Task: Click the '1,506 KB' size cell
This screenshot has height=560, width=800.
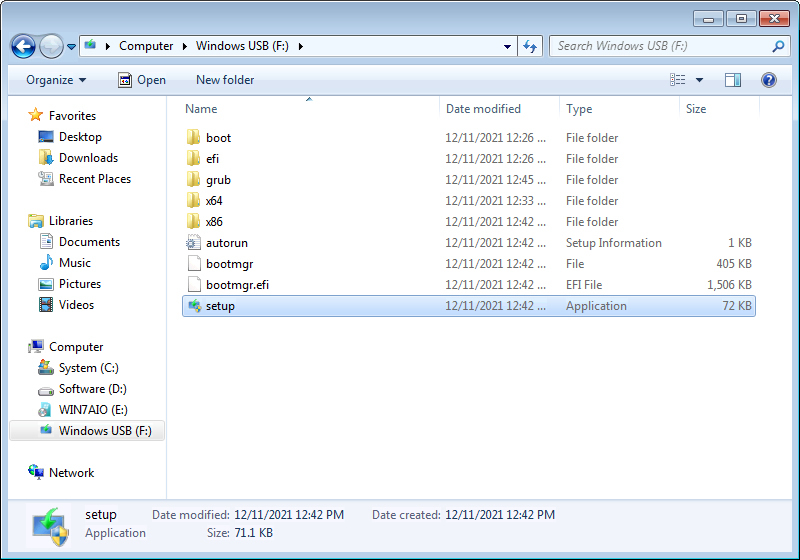Action: coord(729,285)
